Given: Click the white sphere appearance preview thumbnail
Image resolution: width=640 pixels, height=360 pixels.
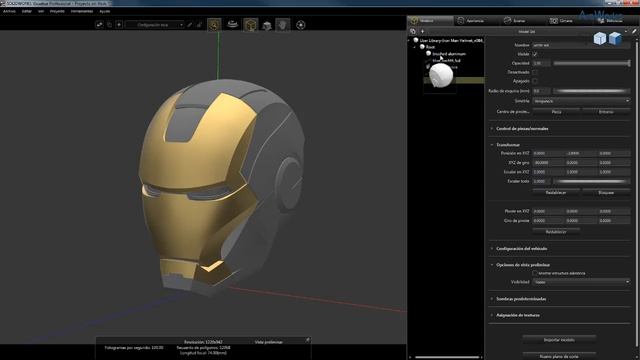Looking at the screenshot, I should (x=441, y=76).
